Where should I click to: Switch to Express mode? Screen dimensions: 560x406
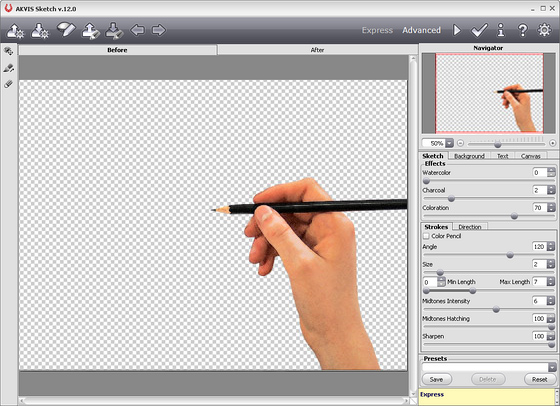pyautogui.click(x=377, y=30)
